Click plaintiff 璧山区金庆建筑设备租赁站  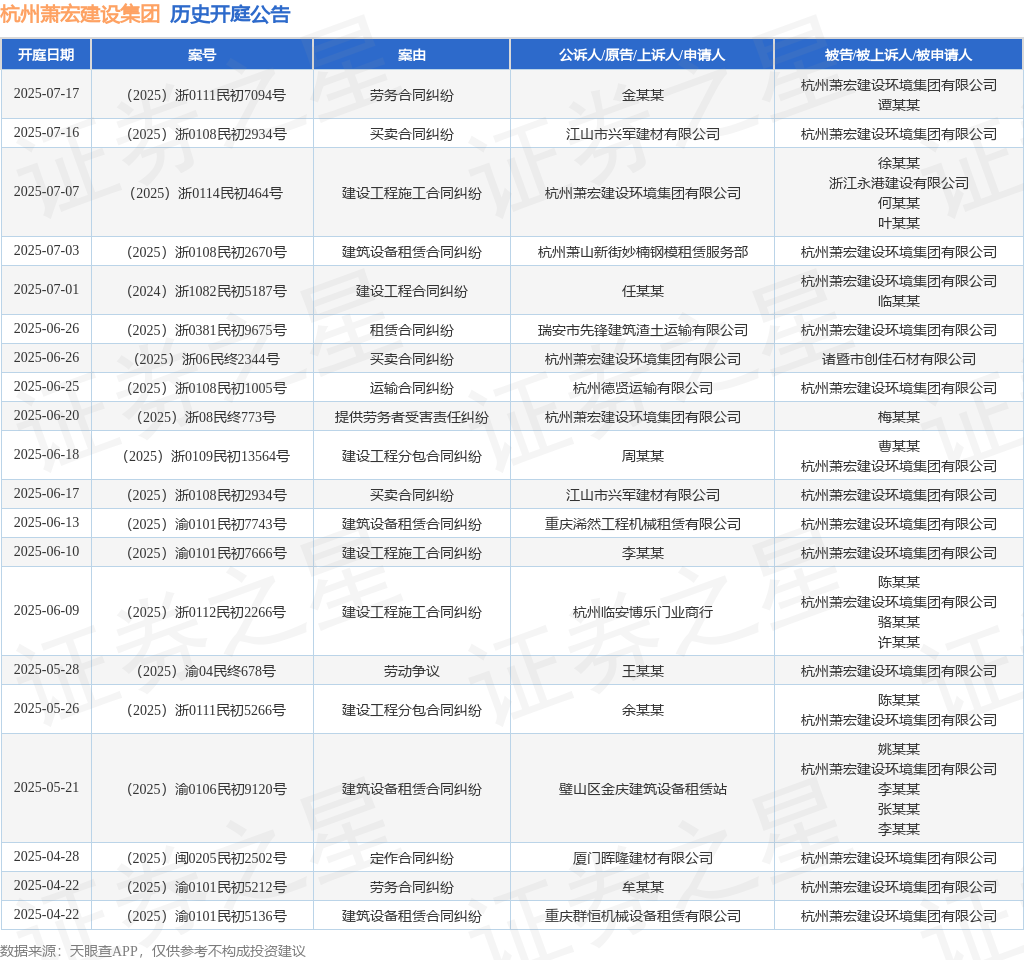(x=643, y=790)
